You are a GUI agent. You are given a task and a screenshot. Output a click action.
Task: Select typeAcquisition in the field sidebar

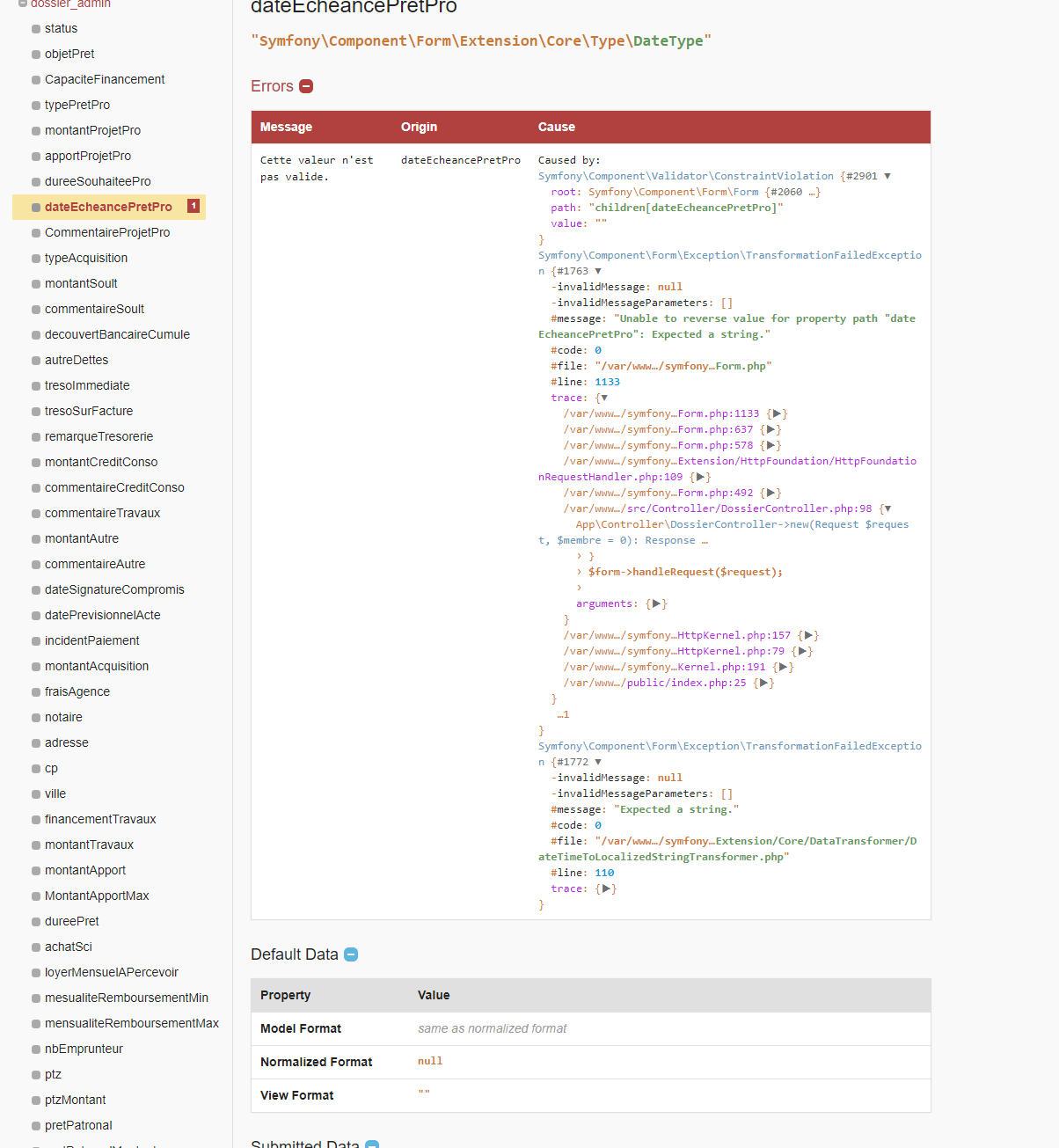click(x=86, y=258)
